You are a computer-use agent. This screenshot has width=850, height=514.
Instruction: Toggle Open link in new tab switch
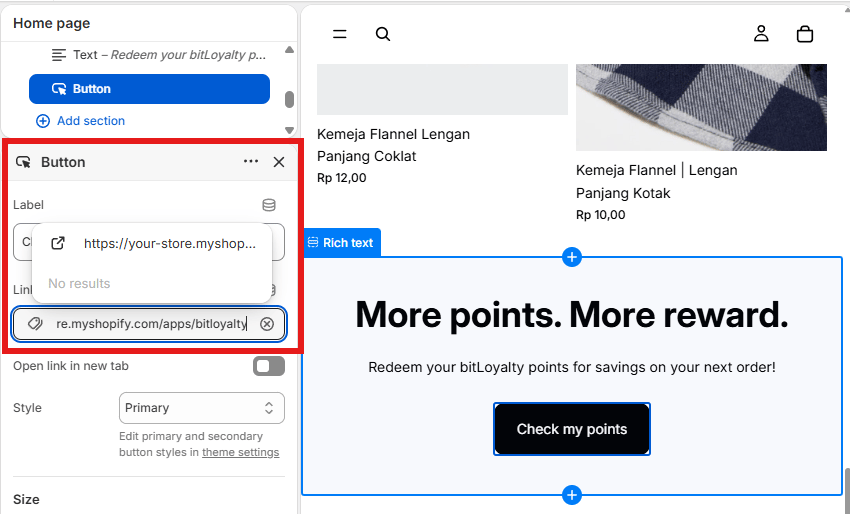[268, 366]
